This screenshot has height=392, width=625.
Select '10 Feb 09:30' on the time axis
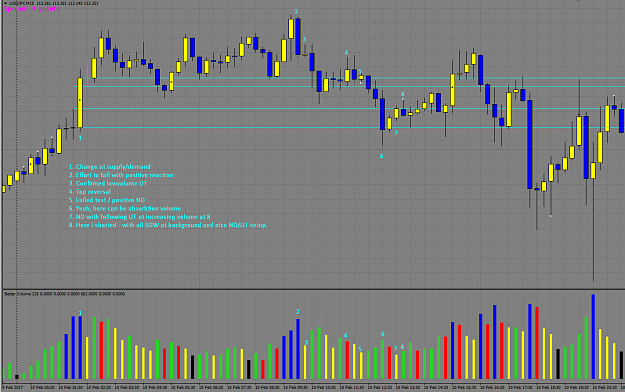(x=296, y=387)
